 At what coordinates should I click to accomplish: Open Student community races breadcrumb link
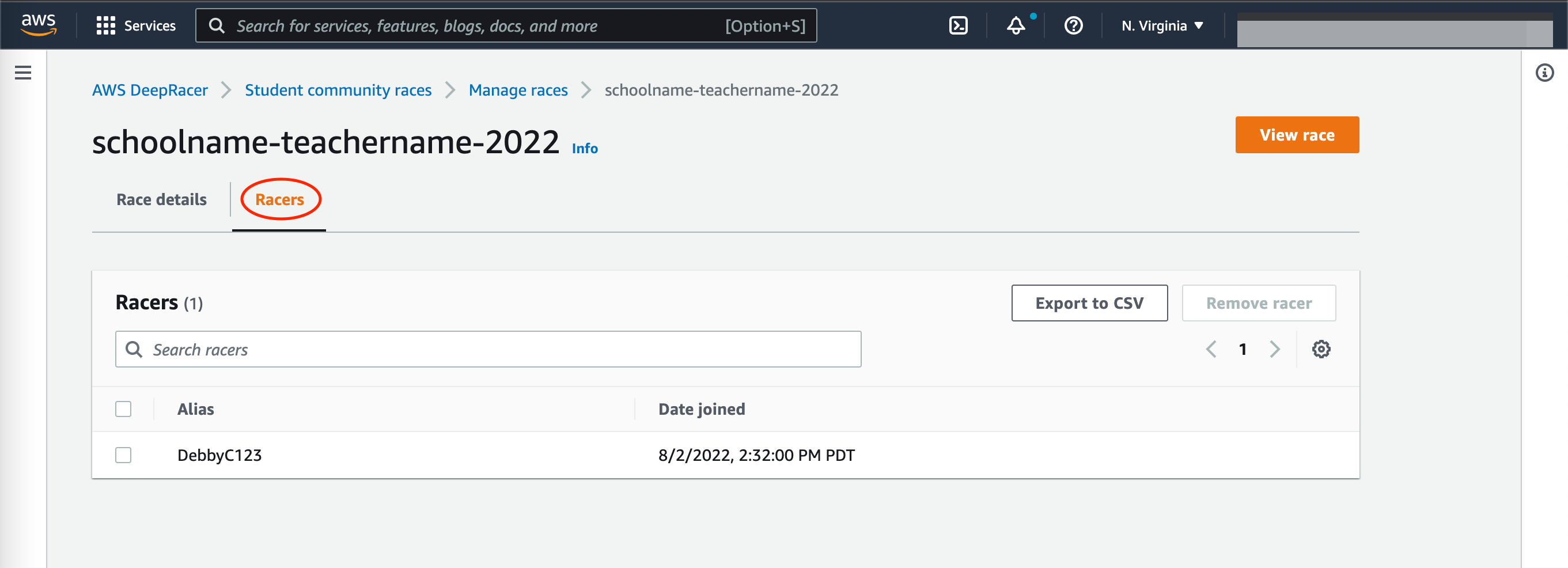coord(338,90)
